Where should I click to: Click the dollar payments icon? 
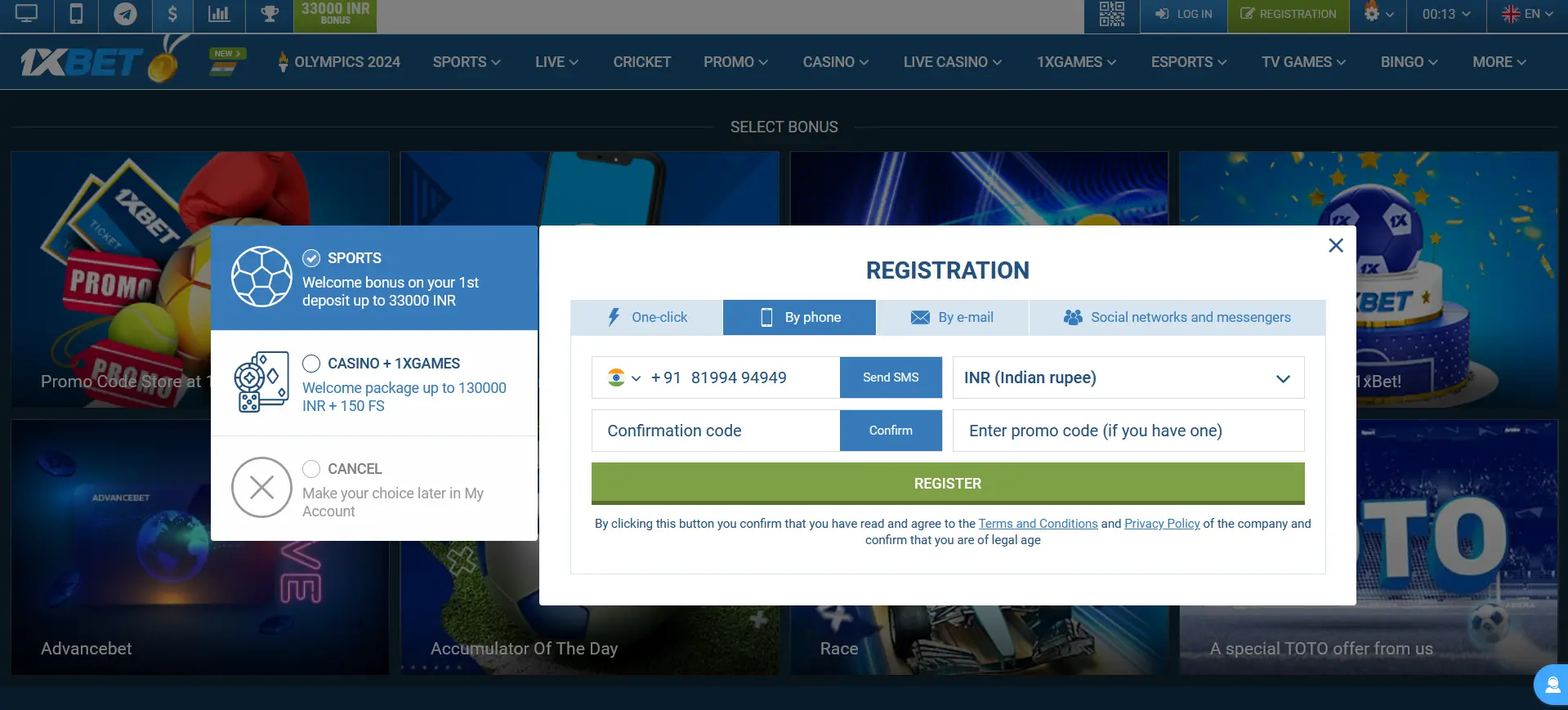[x=172, y=14]
